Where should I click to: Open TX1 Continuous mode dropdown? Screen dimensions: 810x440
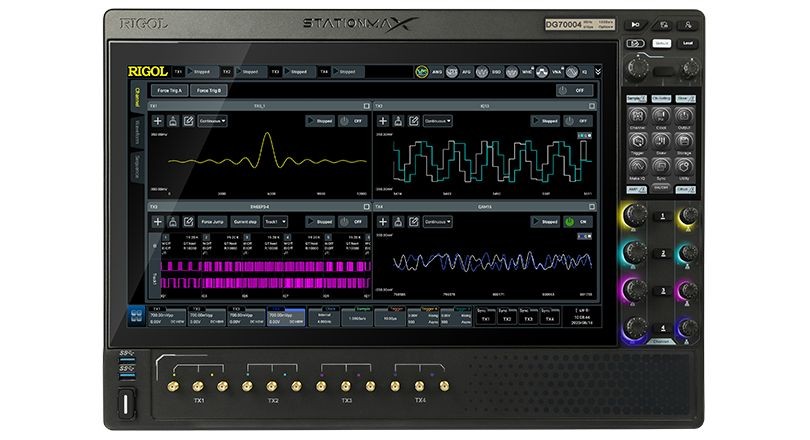[213, 121]
